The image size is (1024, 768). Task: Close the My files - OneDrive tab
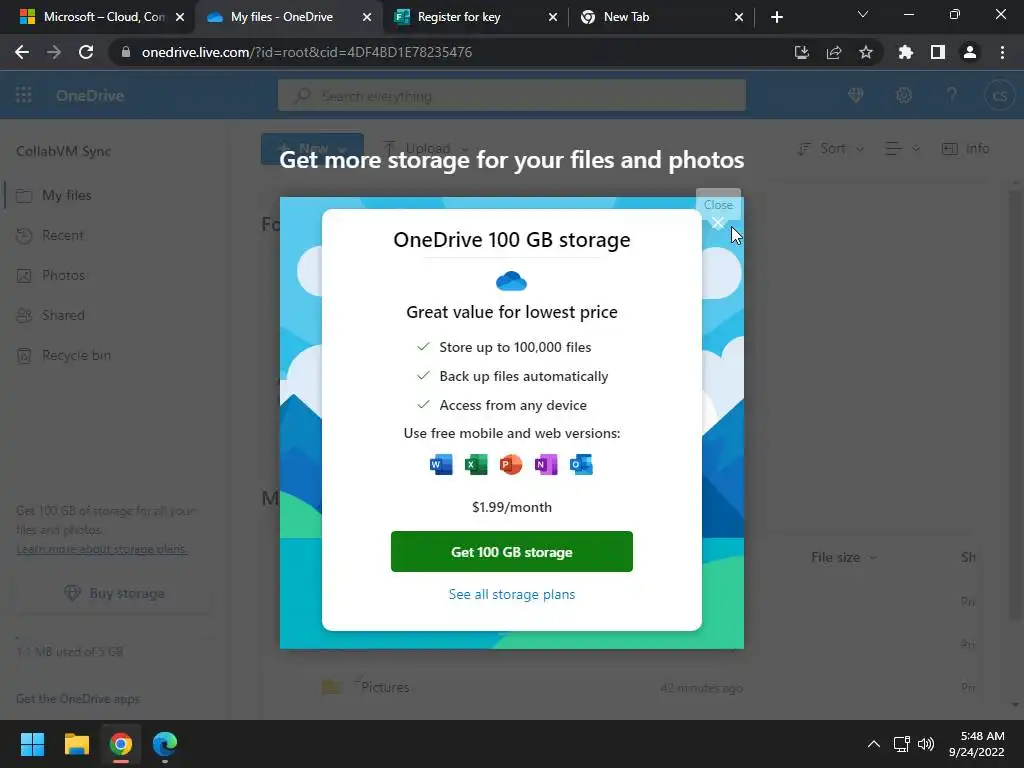coord(367,17)
